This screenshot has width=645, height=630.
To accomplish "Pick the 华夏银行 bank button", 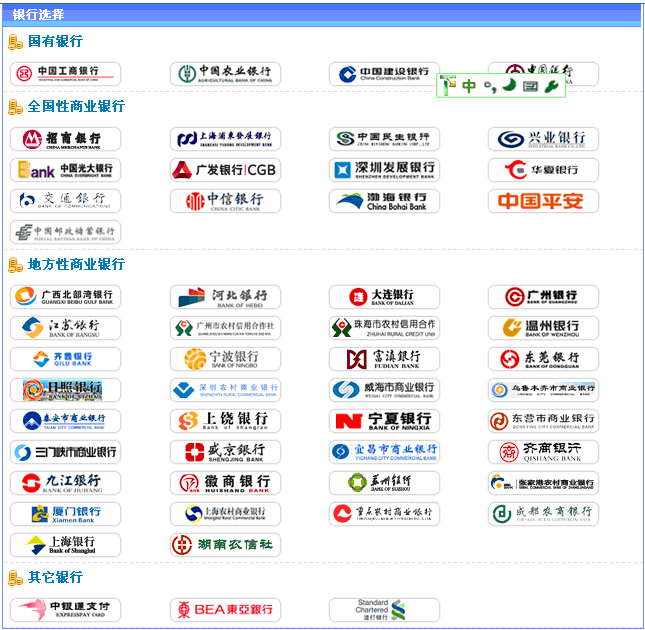I will (543, 170).
